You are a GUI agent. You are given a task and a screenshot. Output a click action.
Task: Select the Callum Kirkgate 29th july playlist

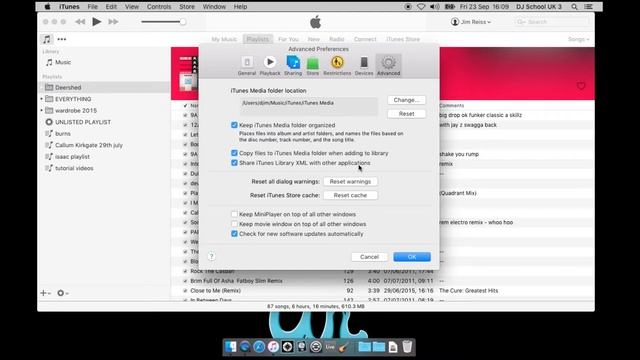click(89, 145)
